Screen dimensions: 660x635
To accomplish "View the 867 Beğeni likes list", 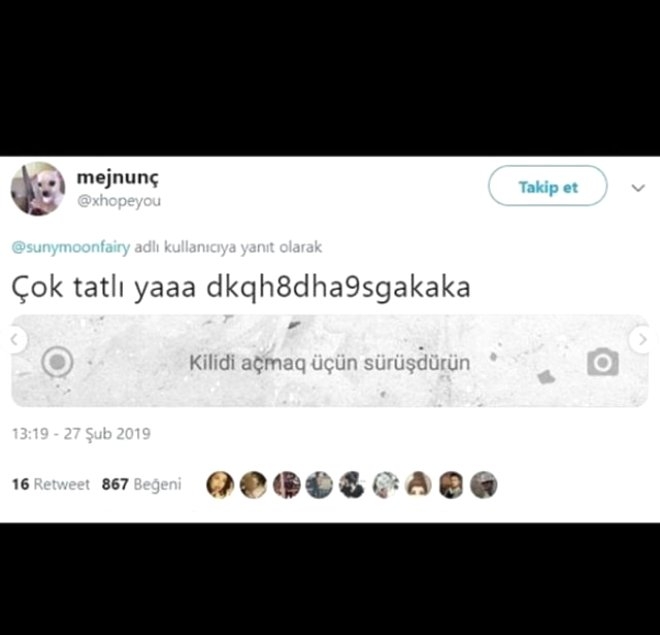I will tap(141, 484).
